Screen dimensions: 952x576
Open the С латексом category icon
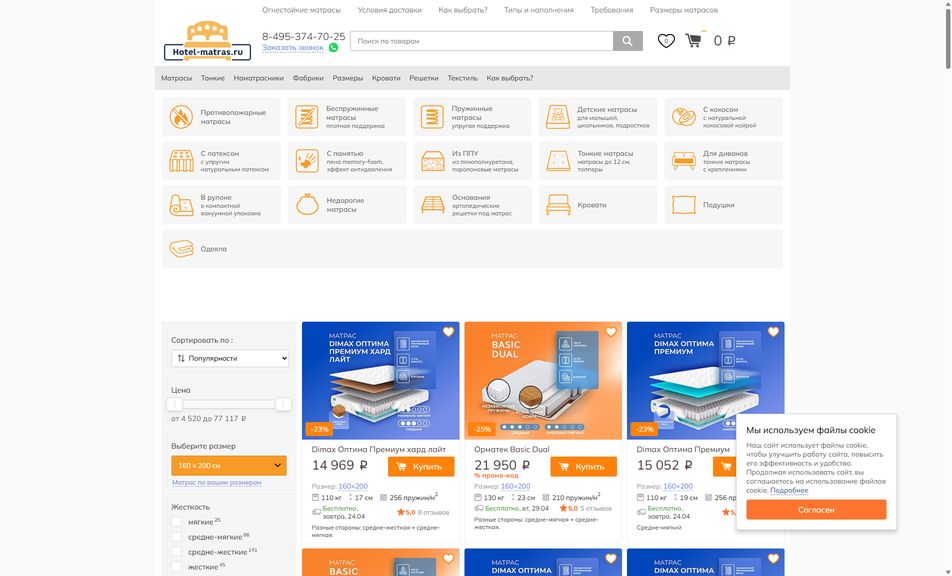click(181, 161)
